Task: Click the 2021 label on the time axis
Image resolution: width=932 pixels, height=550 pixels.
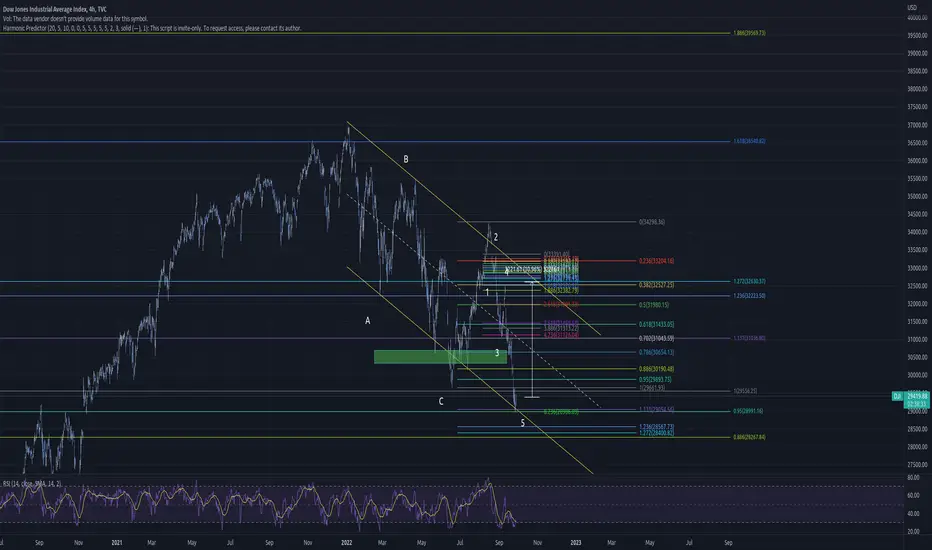Action: coord(116,542)
